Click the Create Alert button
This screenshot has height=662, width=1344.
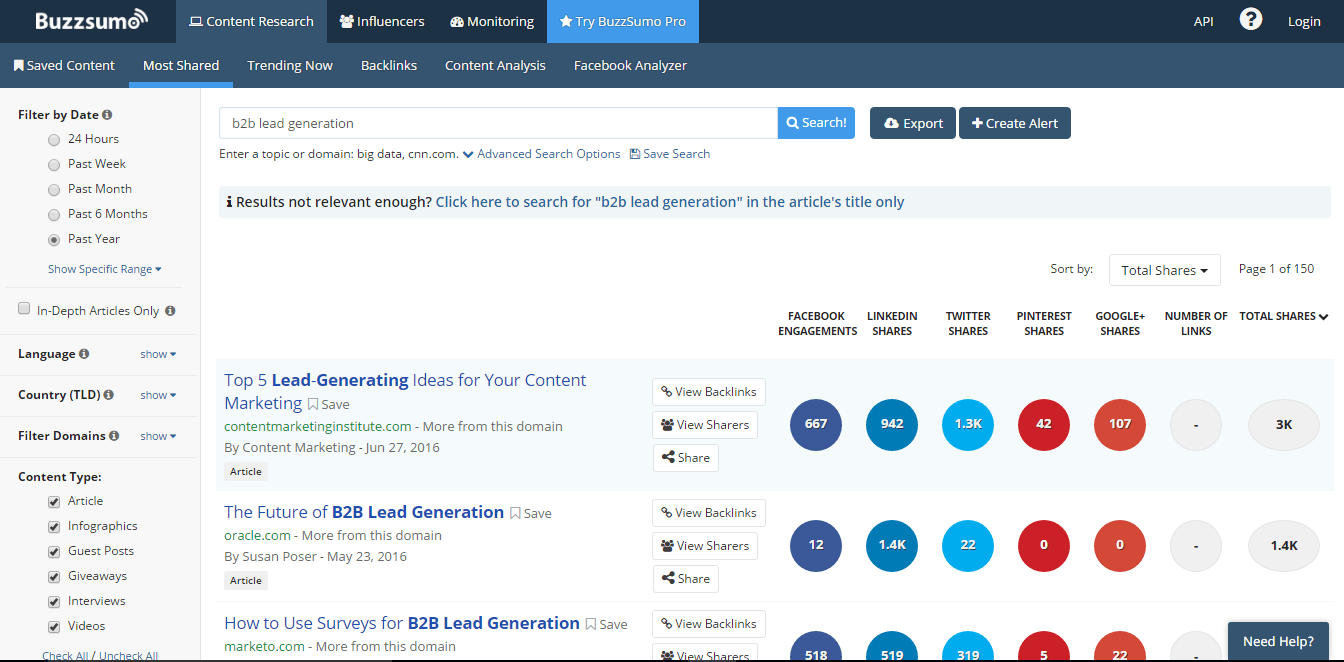pyautogui.click(x=1015, y=123)
